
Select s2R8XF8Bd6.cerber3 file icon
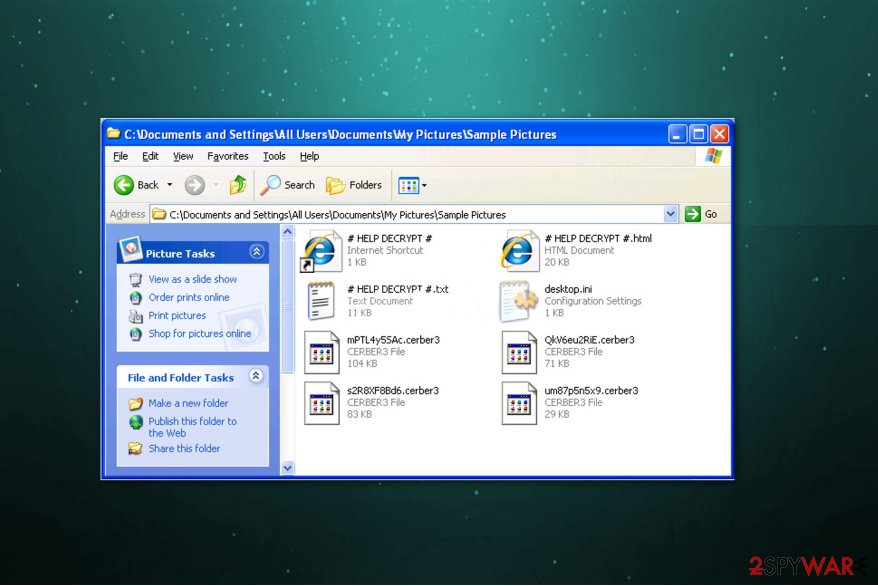point(321,403)
